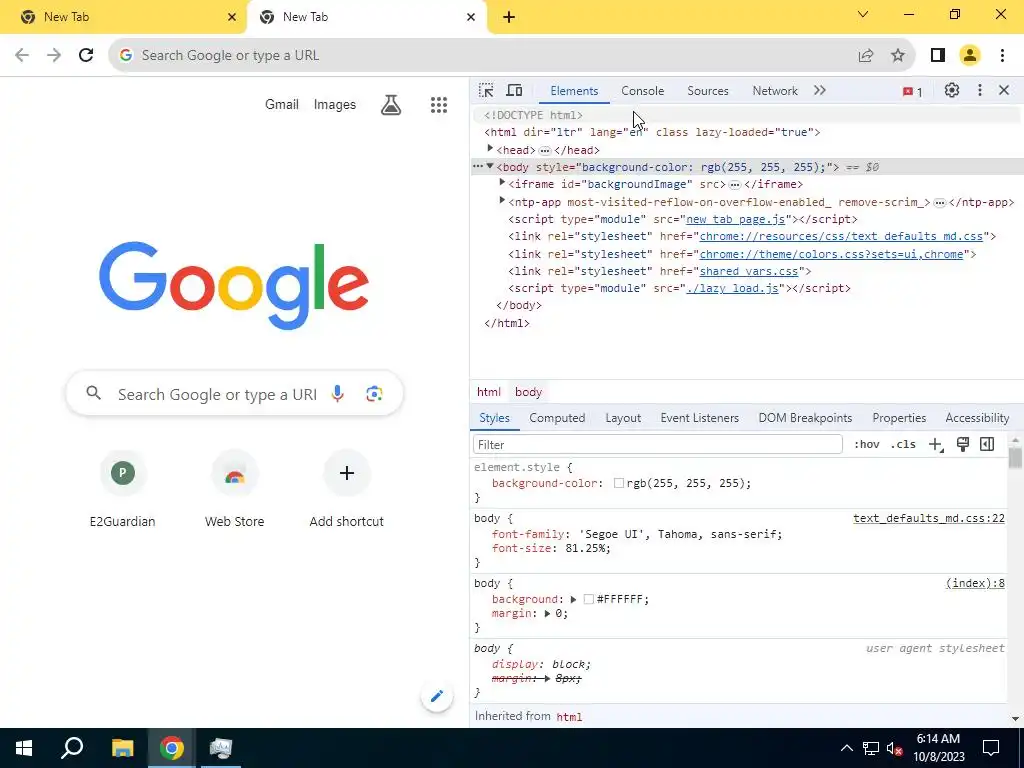Expand background shorthand property triangle

coord(573,600)
